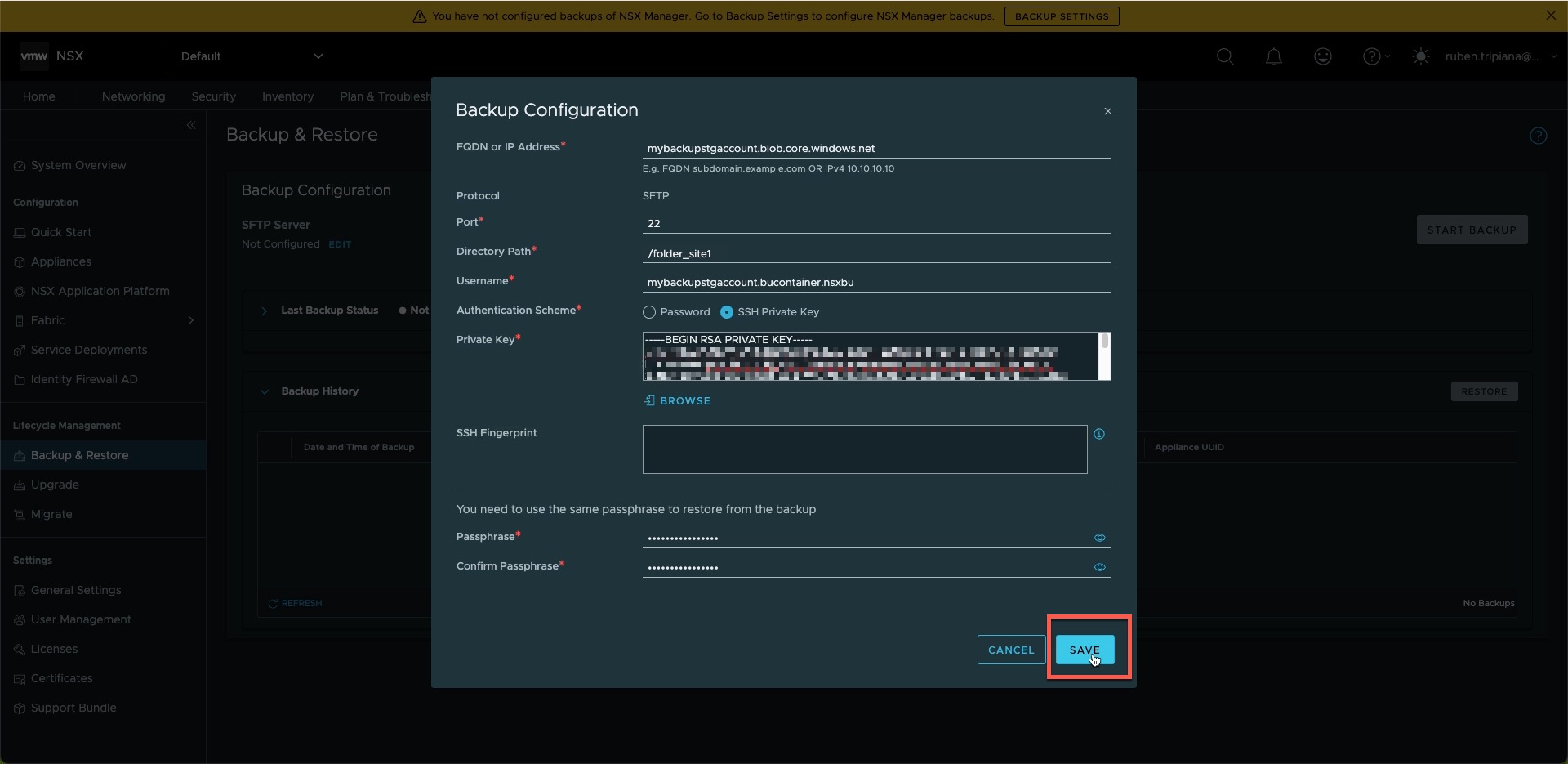Screen dimensions: 1568x764
Task: Click the Quick Start sidebar icon
Action: click(x=20, y=233)
